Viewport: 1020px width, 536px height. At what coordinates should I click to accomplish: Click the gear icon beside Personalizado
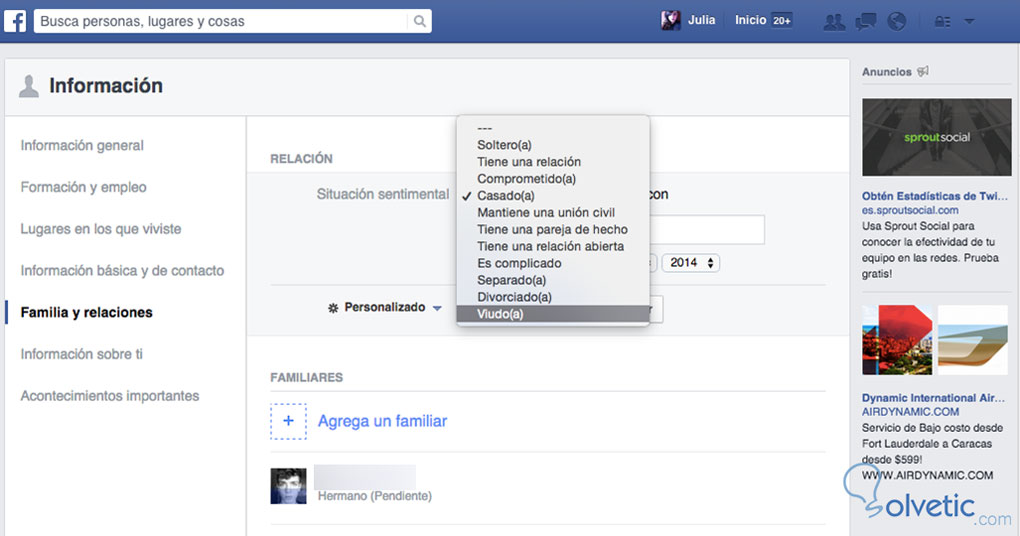(333, 308)
